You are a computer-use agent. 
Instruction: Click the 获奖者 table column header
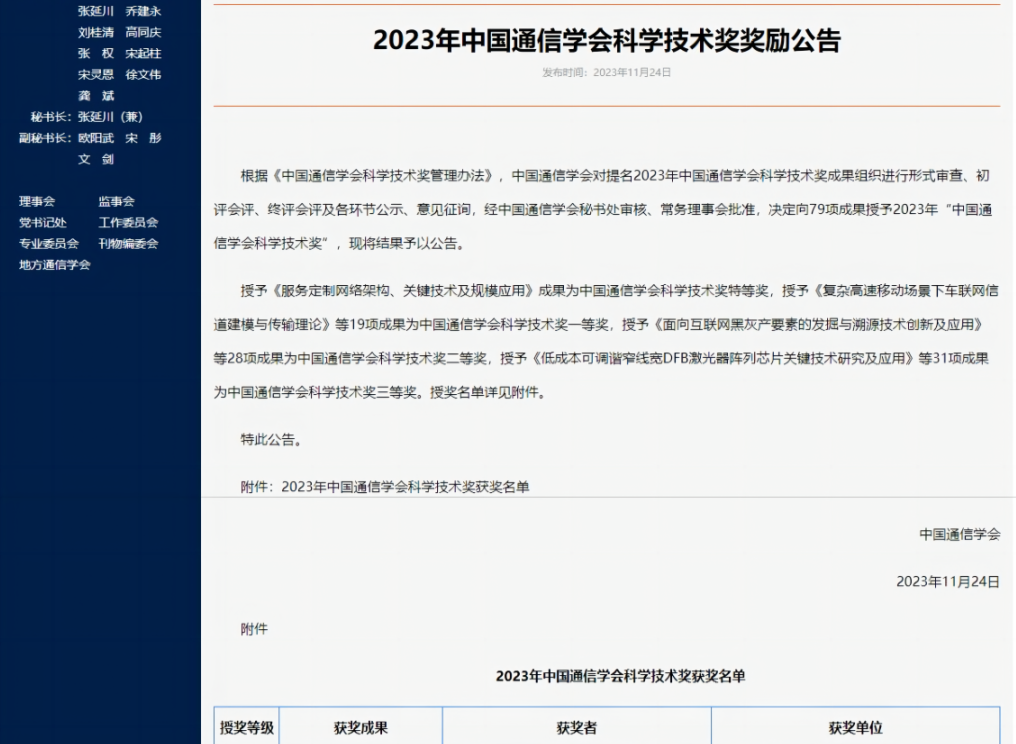pos(576,728)
